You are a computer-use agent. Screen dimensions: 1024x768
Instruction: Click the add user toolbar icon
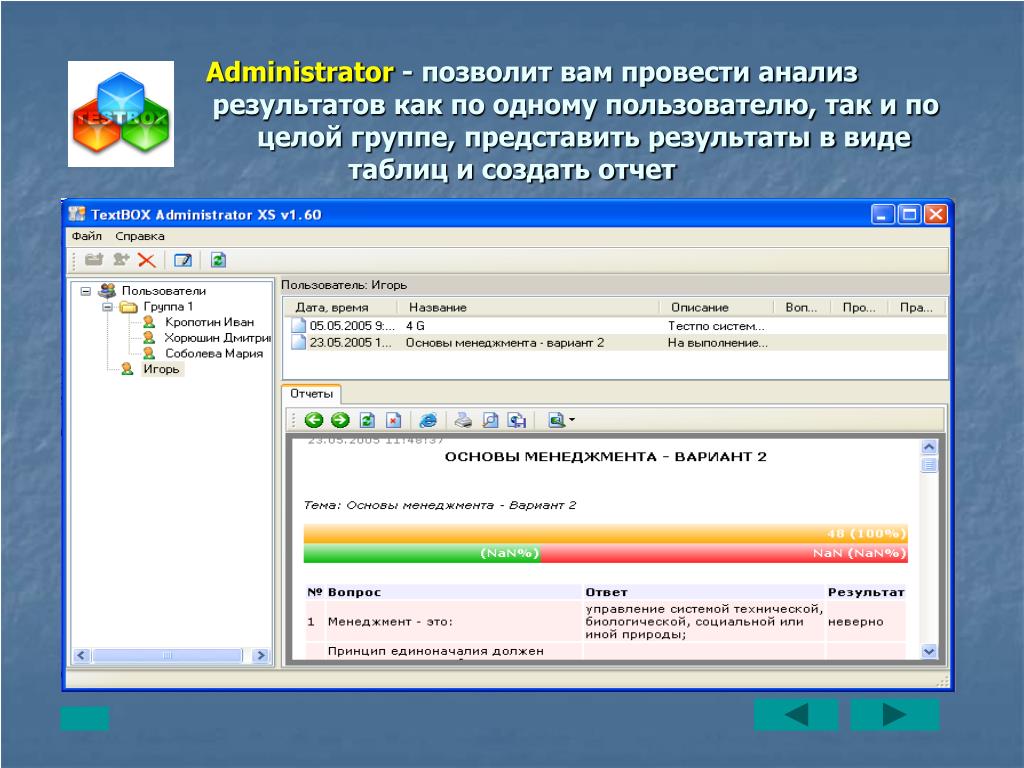[121, 260]
